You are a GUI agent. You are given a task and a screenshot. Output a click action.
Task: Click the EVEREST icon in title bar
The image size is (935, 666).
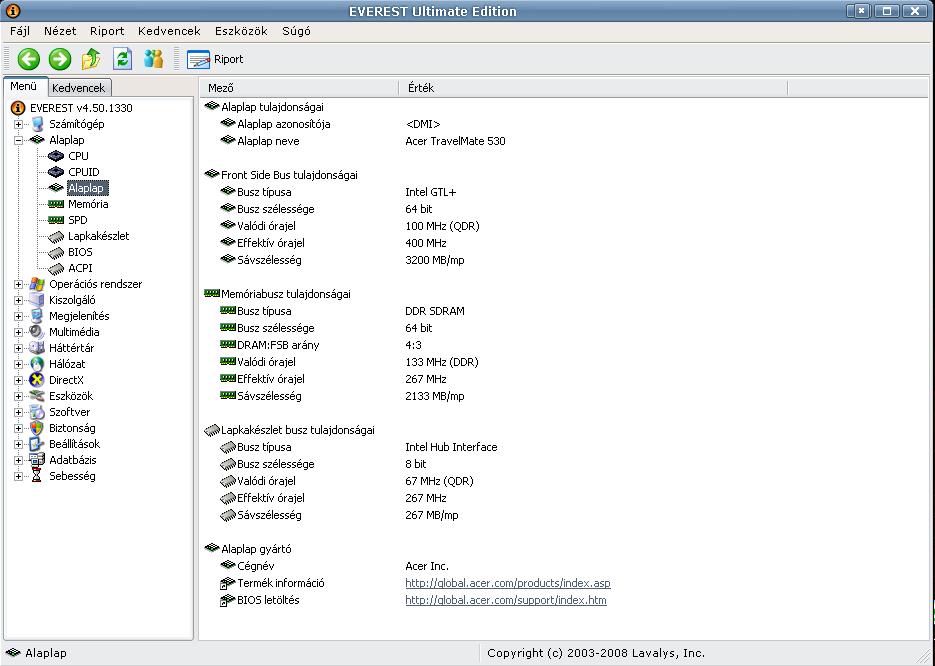coord(13,10)
